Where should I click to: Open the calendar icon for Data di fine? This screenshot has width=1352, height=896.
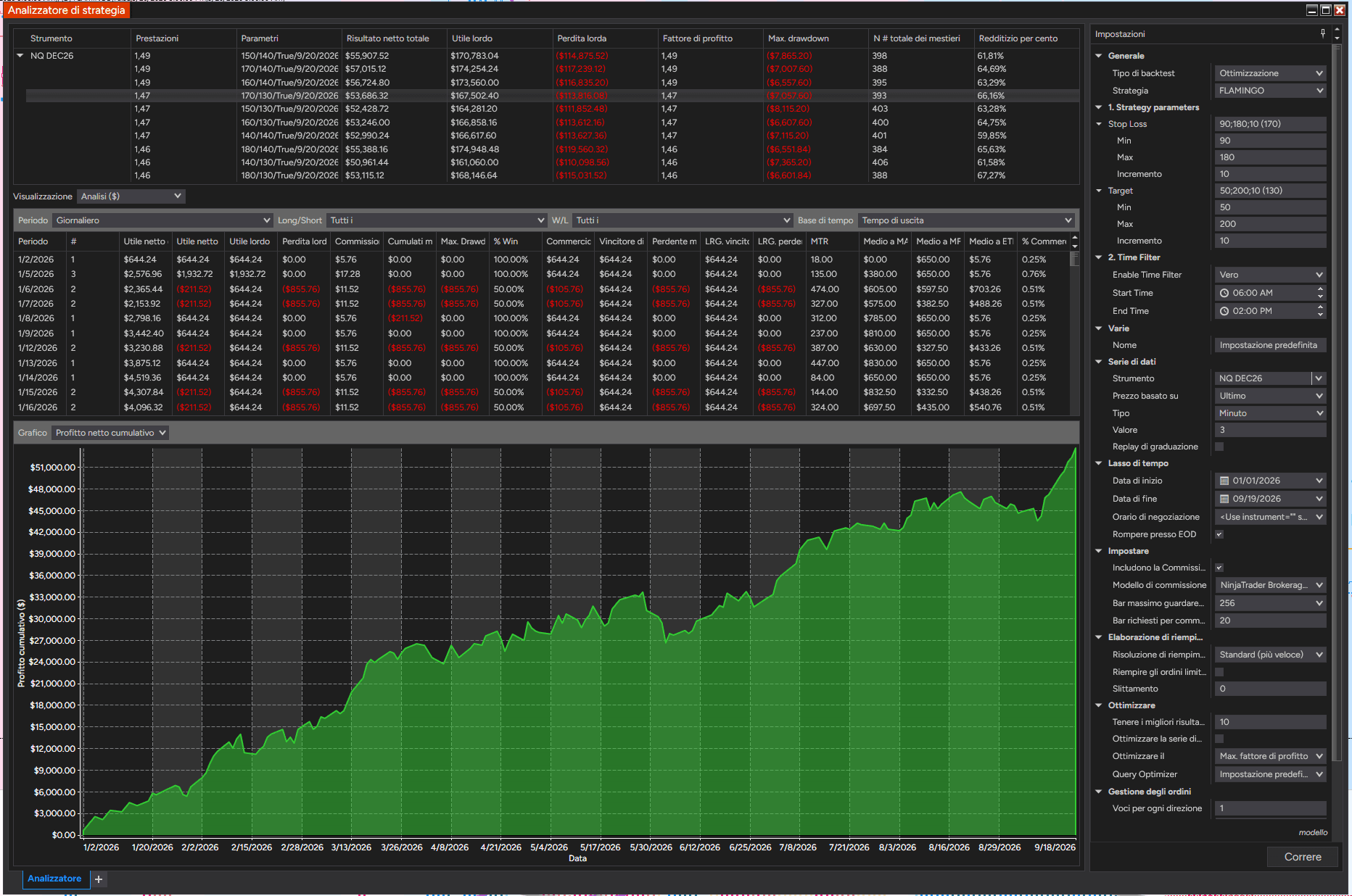(1224, 499)
